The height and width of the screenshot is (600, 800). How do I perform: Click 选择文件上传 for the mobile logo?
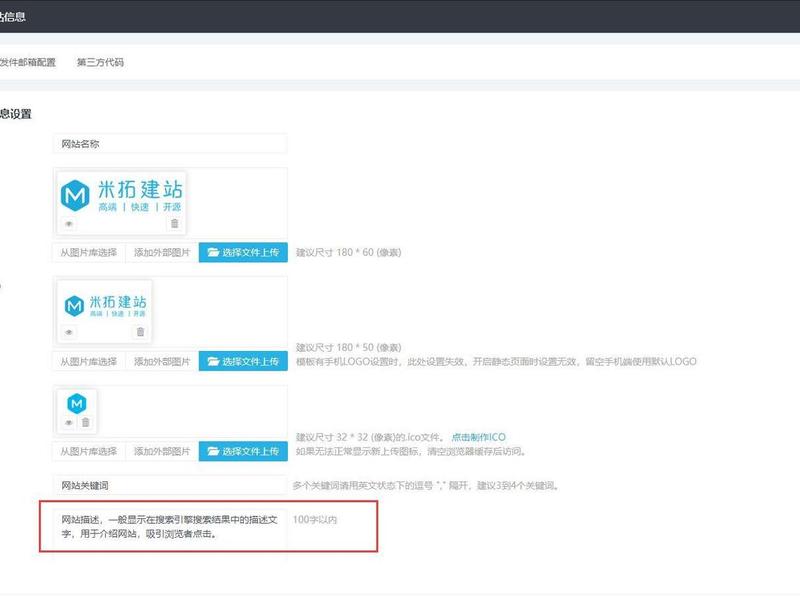pos(243,362)
